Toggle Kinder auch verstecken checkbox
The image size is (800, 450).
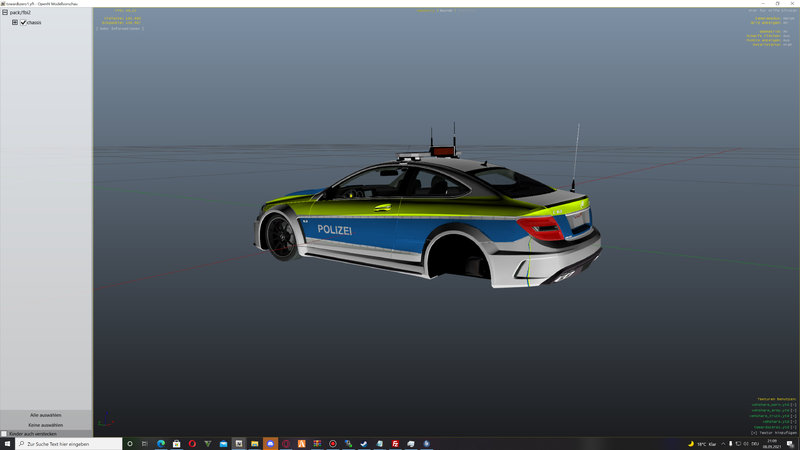pyautogui.click(x=4, y=434)
